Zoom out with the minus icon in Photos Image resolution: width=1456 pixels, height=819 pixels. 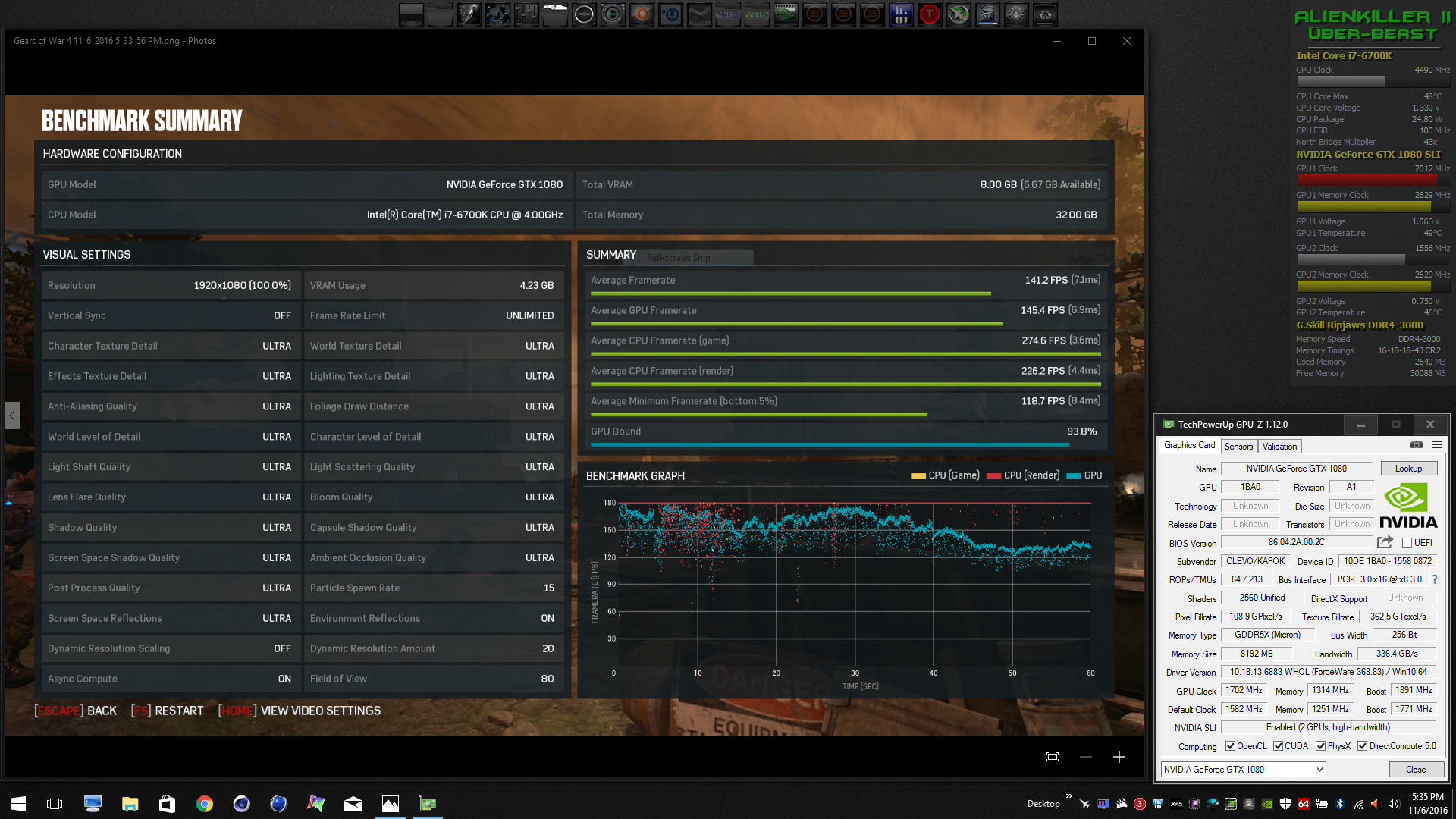click(1086, 757)
